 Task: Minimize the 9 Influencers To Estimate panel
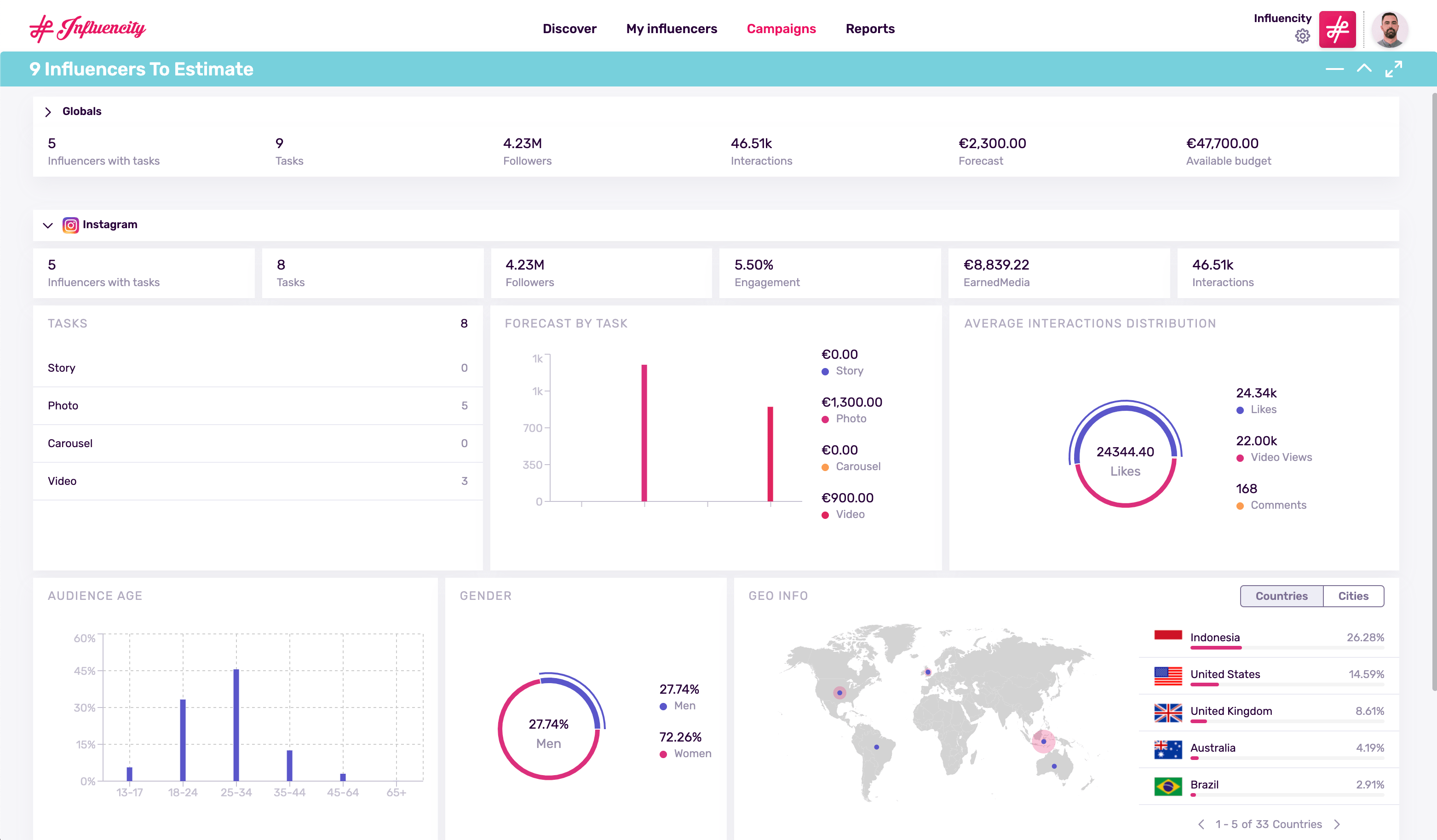coord(1334,69)
